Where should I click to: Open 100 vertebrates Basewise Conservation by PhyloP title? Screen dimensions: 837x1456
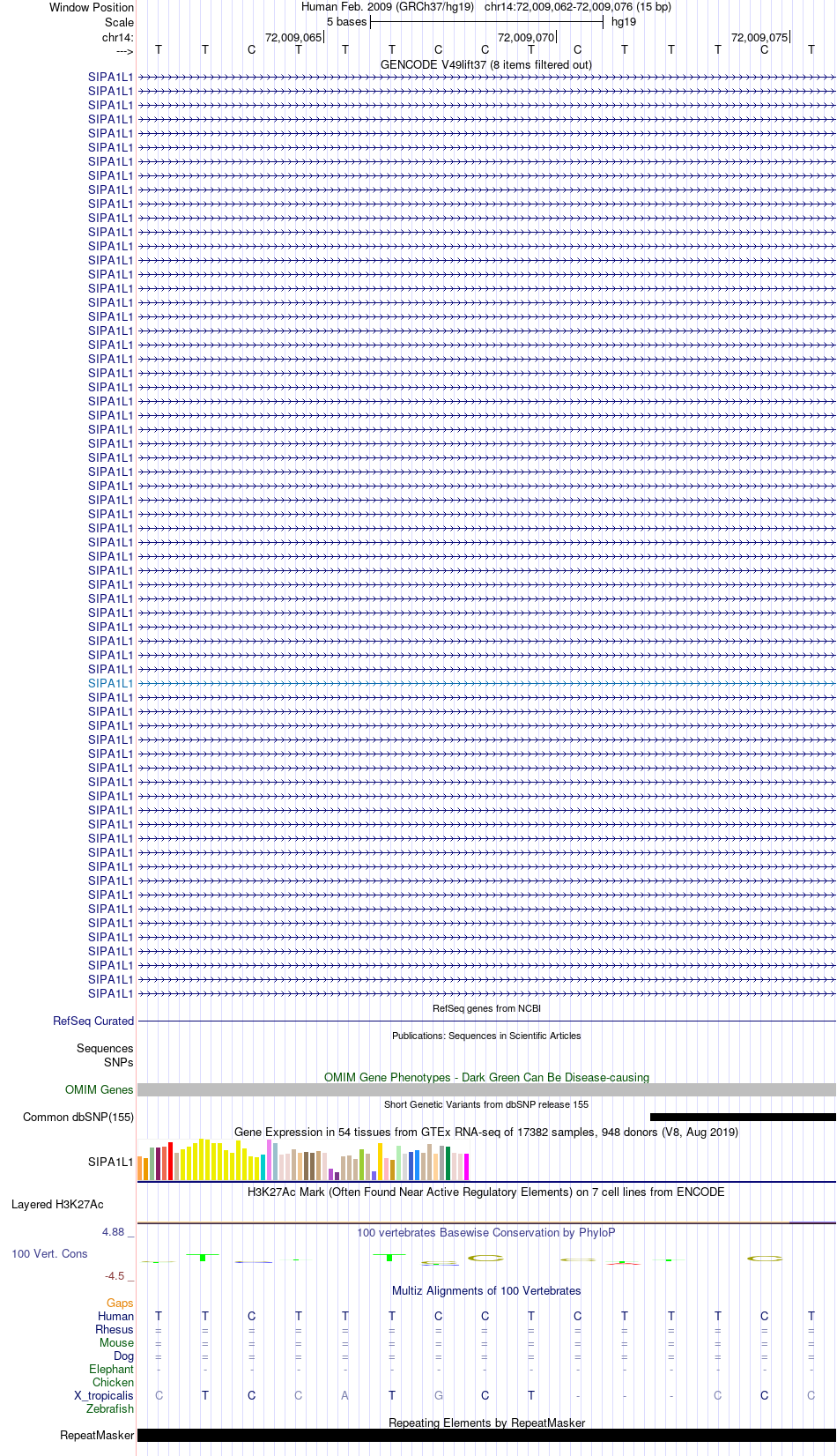click(486, 1232)
